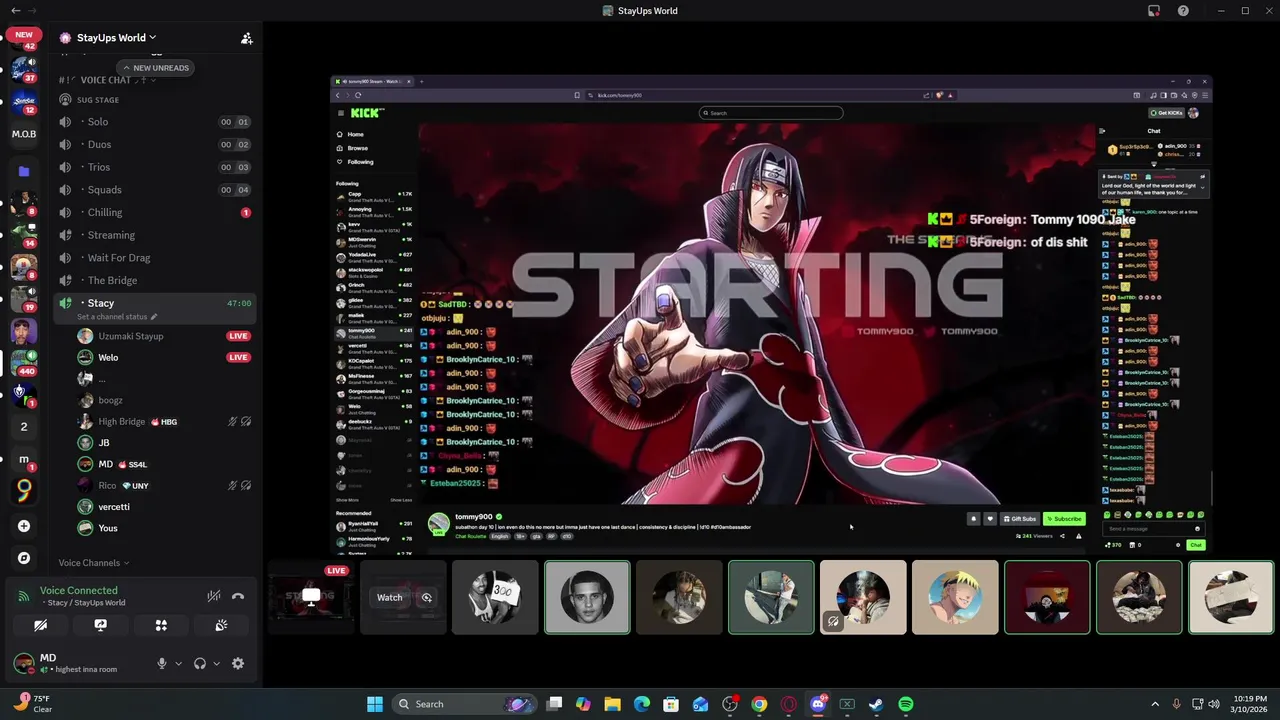Follow the channel with heart icon
This screenshot has width=1280, height=720.
[990, 519]
